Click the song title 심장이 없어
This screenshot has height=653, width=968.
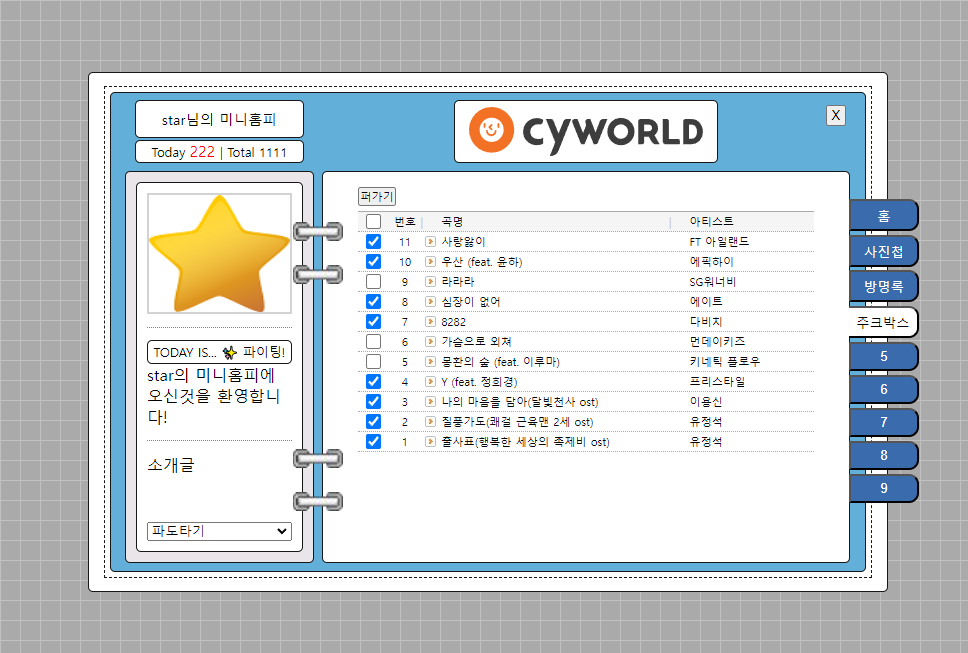point(470,302)
